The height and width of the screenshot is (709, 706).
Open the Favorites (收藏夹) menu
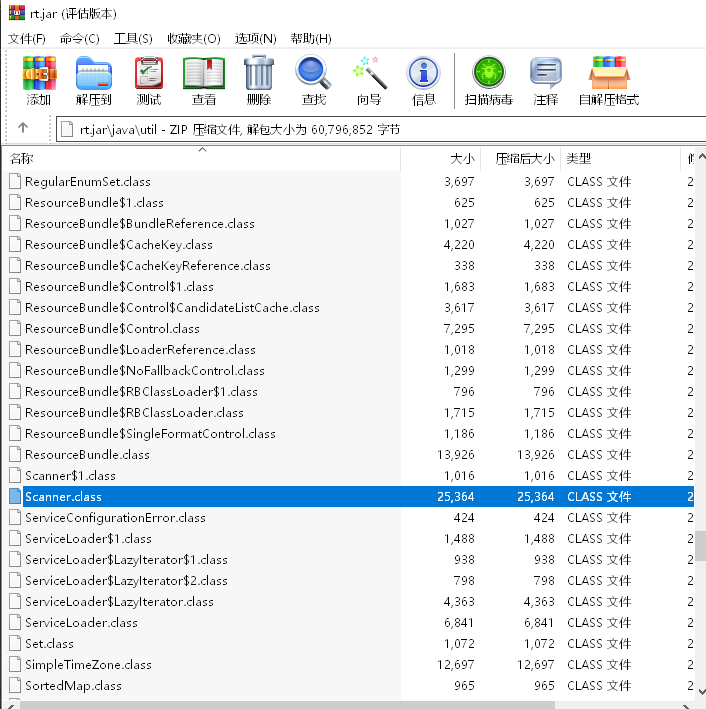pos(194,39)
